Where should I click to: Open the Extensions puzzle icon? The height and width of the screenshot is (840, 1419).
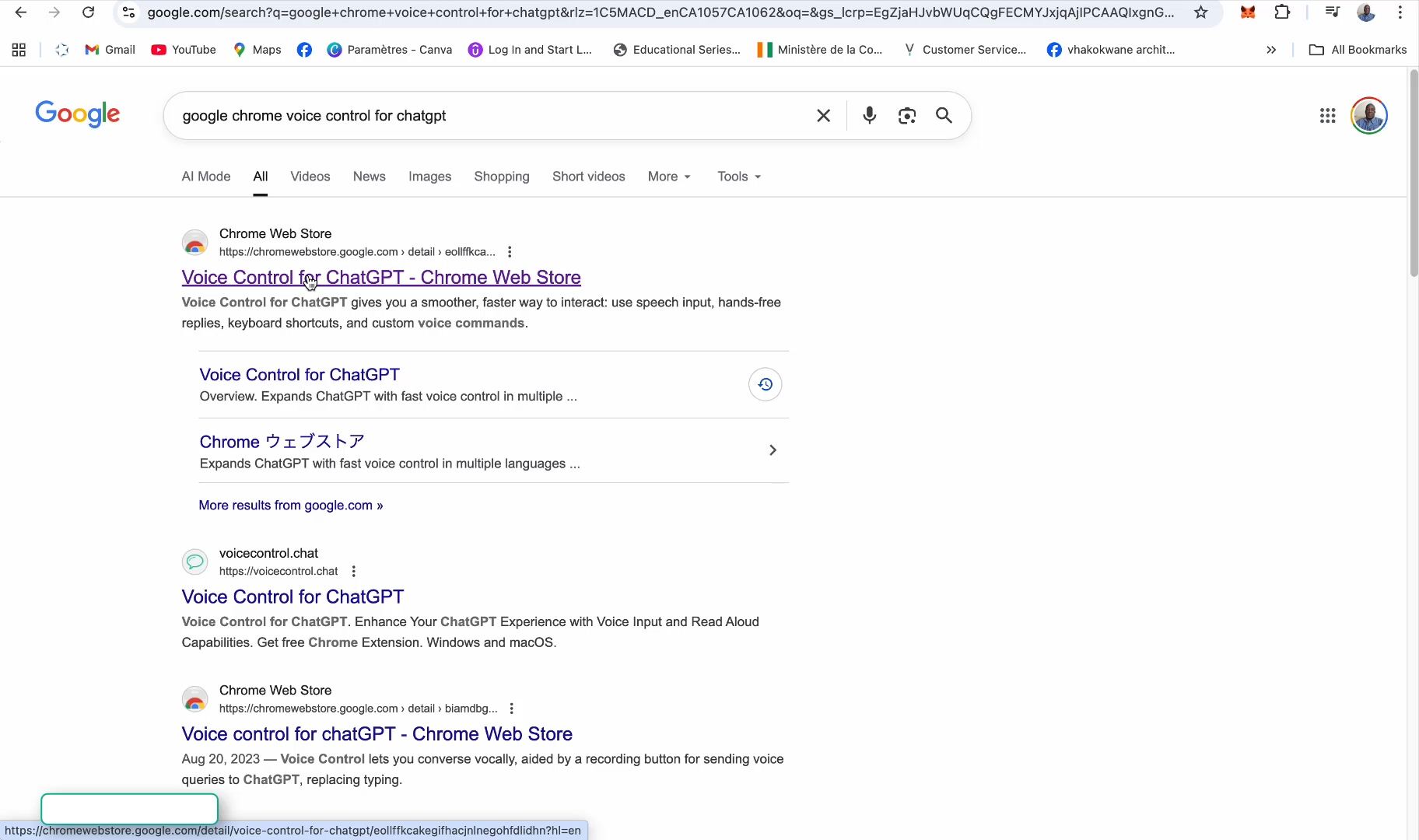coord(1282,12)
